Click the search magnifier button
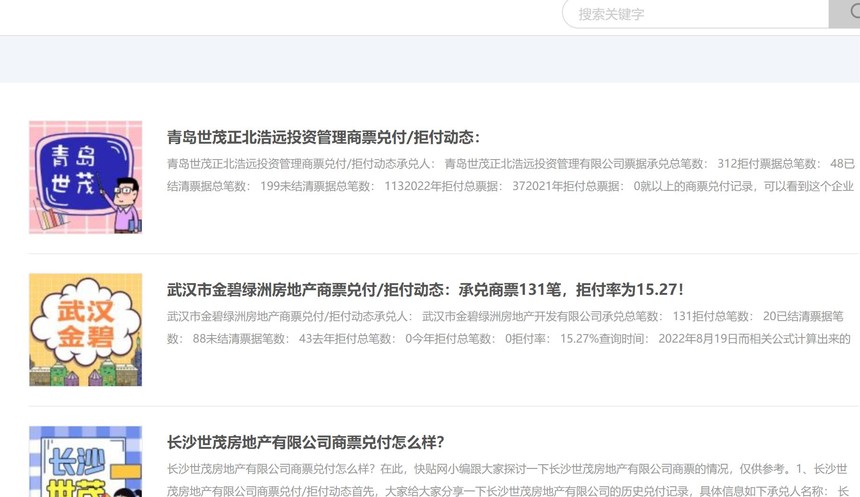Viewport: 860px width, 497px height. (847, 14)
